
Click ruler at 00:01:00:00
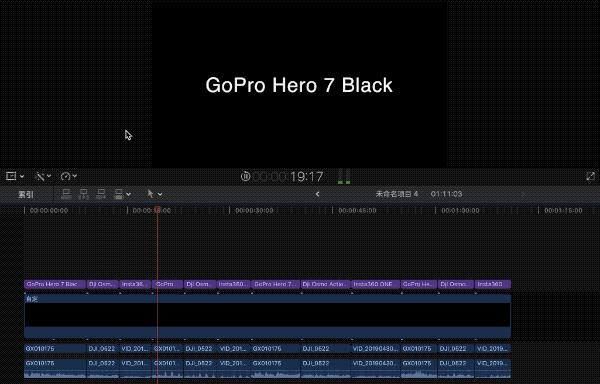460,210
